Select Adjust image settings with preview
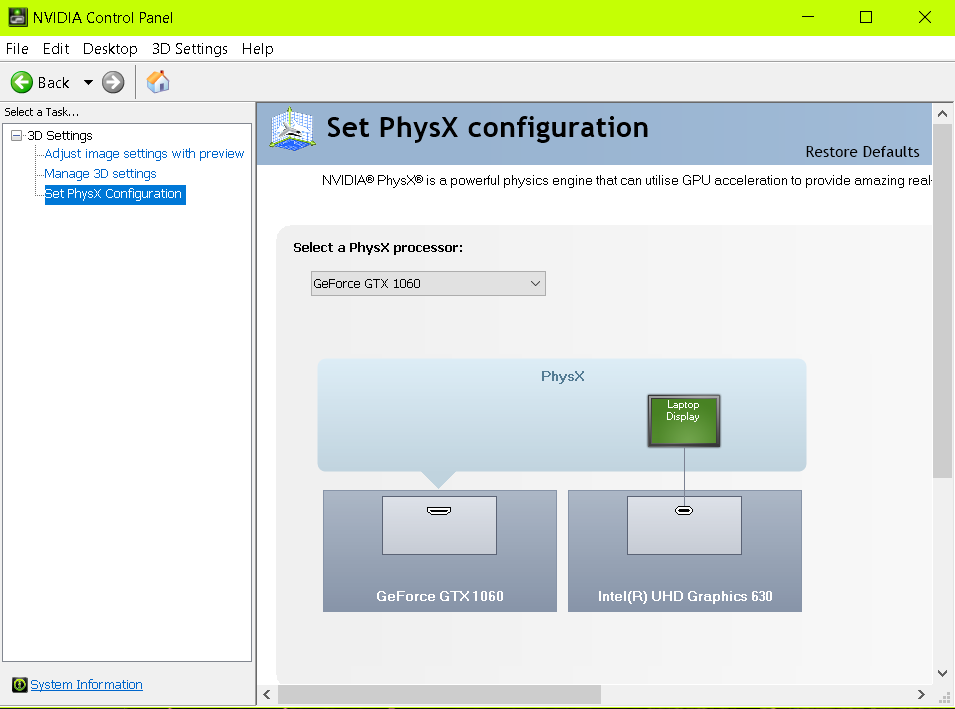 (x=144, y=153)
